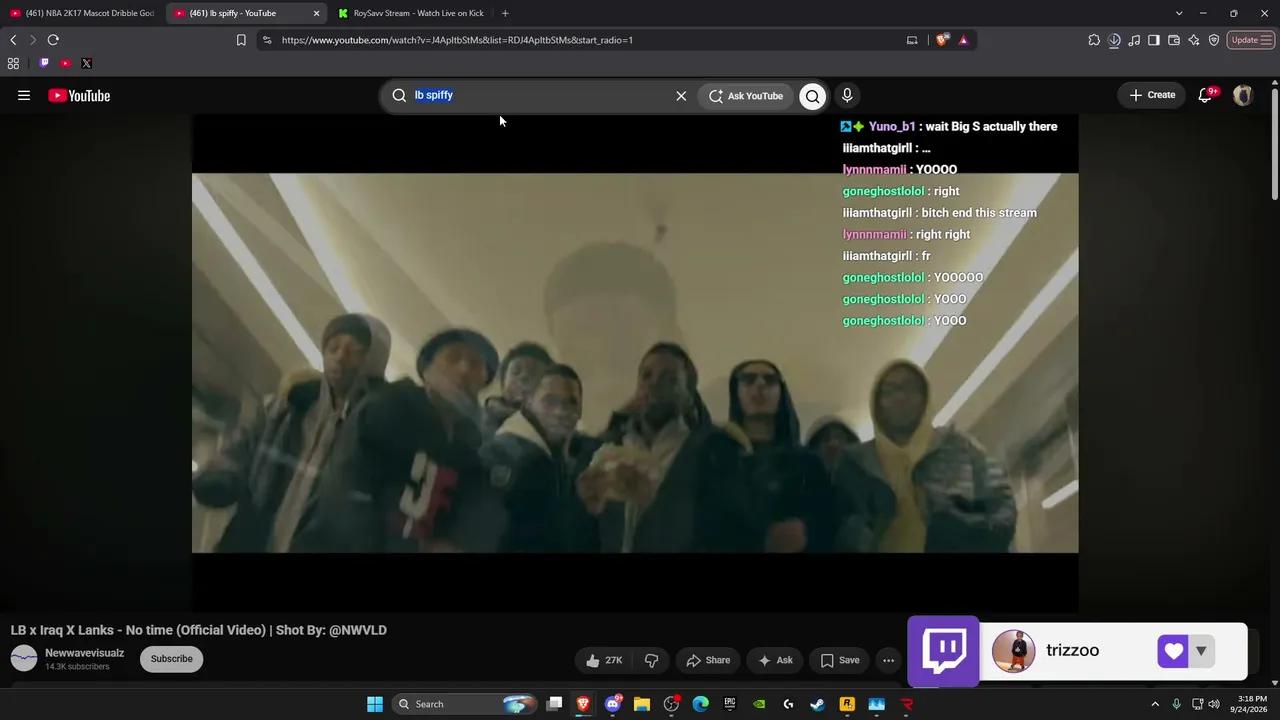This screenshot has height=720, width=1280.
Task: Click the Windows taskbar Search box
Action: point(464,704)
